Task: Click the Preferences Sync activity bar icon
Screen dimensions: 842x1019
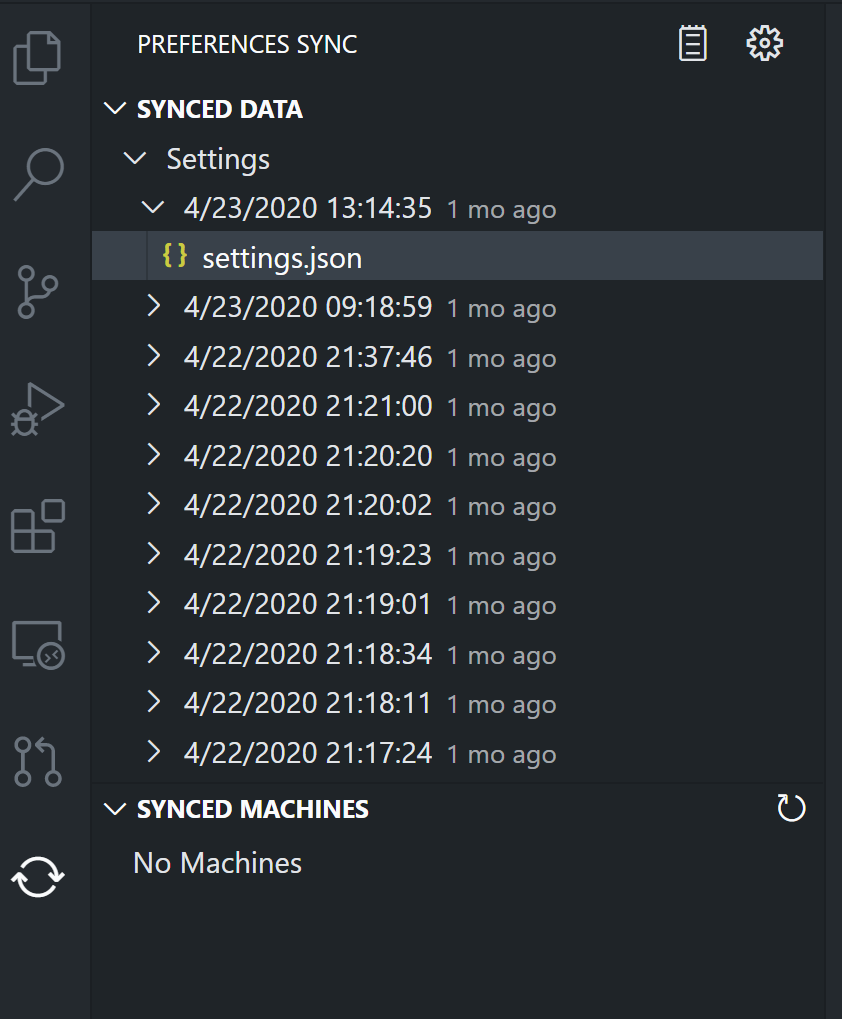Action: (x=37, y=877)
